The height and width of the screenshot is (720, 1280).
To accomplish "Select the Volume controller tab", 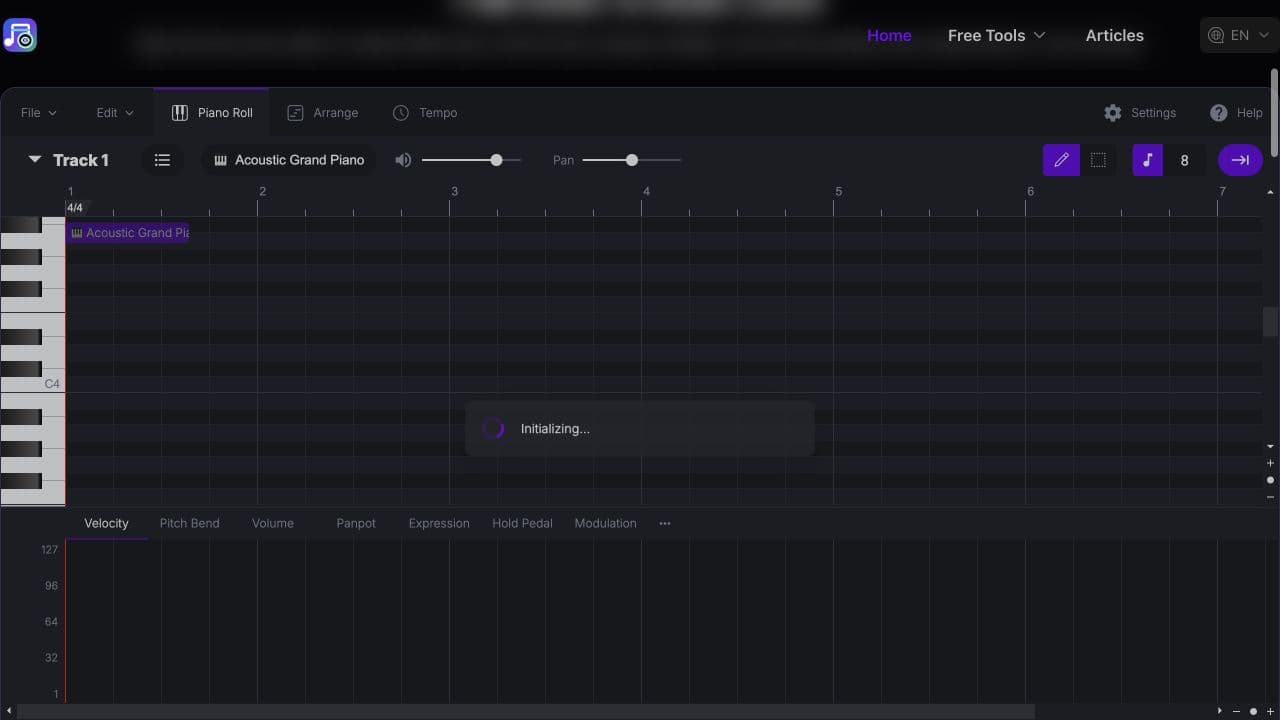I will [273, 523].
